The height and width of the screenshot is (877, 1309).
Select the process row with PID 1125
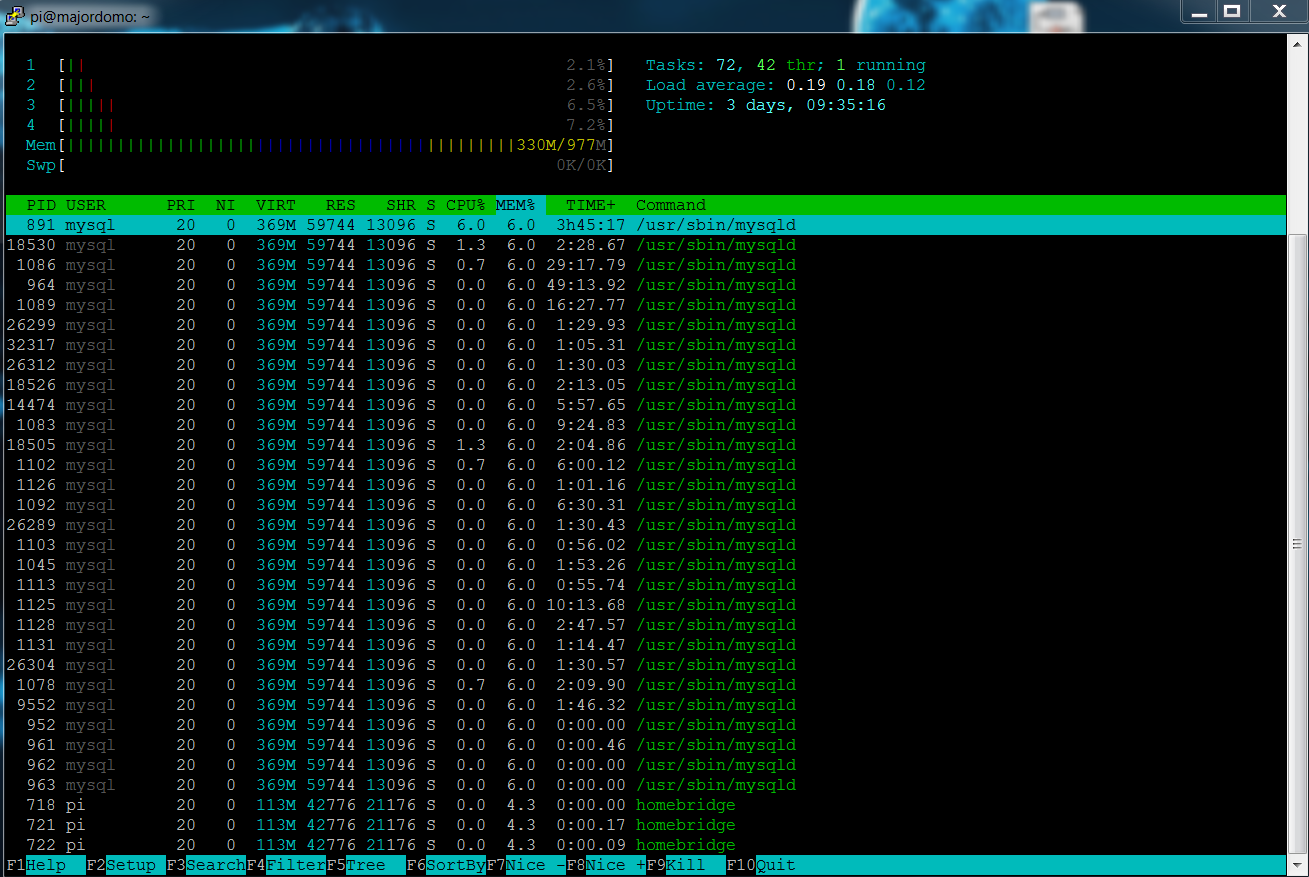tap(645, 605)
